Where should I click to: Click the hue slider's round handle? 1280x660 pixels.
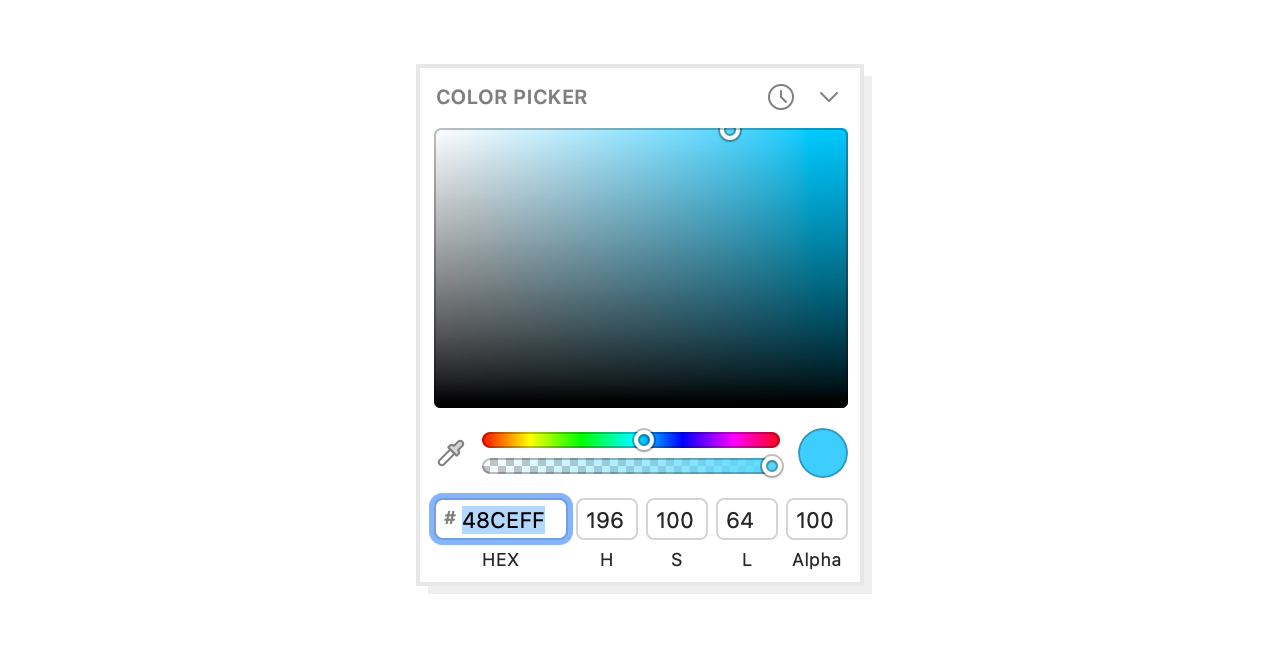(x=644, y=440)
